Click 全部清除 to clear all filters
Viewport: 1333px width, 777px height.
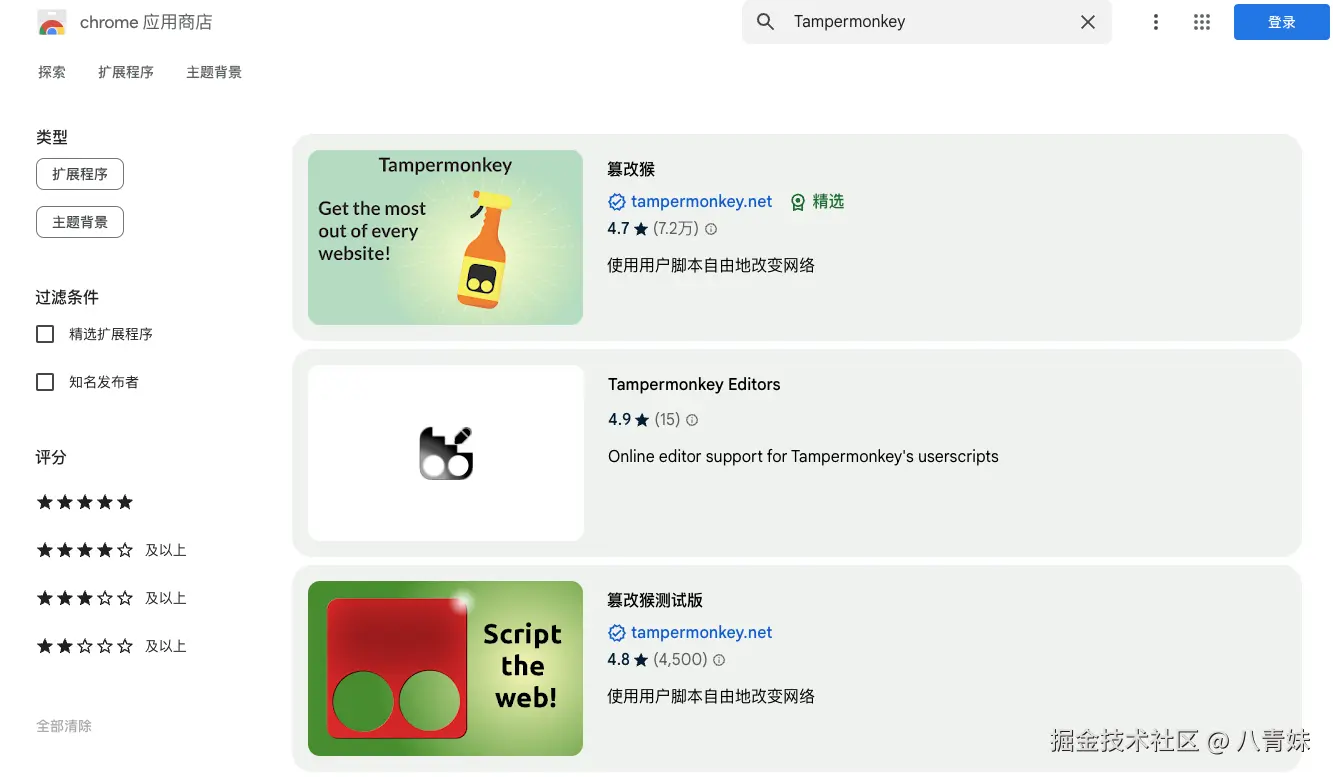click(64, 726)
